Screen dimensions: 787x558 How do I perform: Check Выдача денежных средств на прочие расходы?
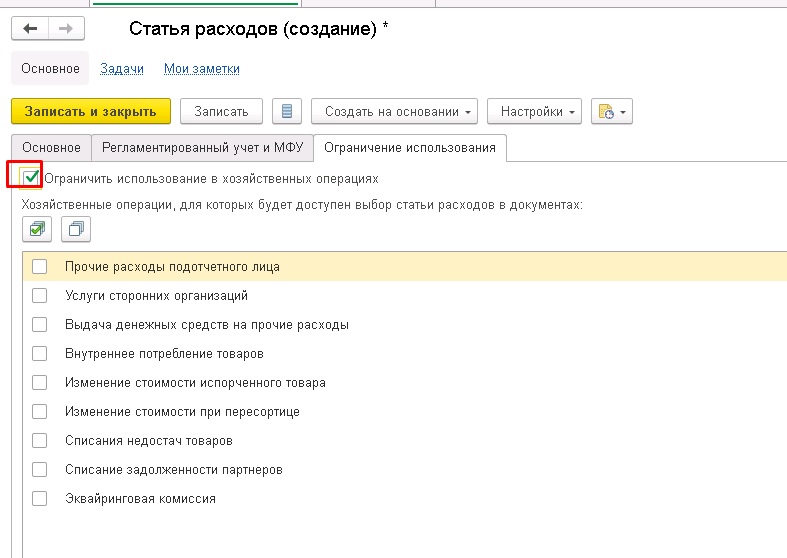click(x=39, y=325)
